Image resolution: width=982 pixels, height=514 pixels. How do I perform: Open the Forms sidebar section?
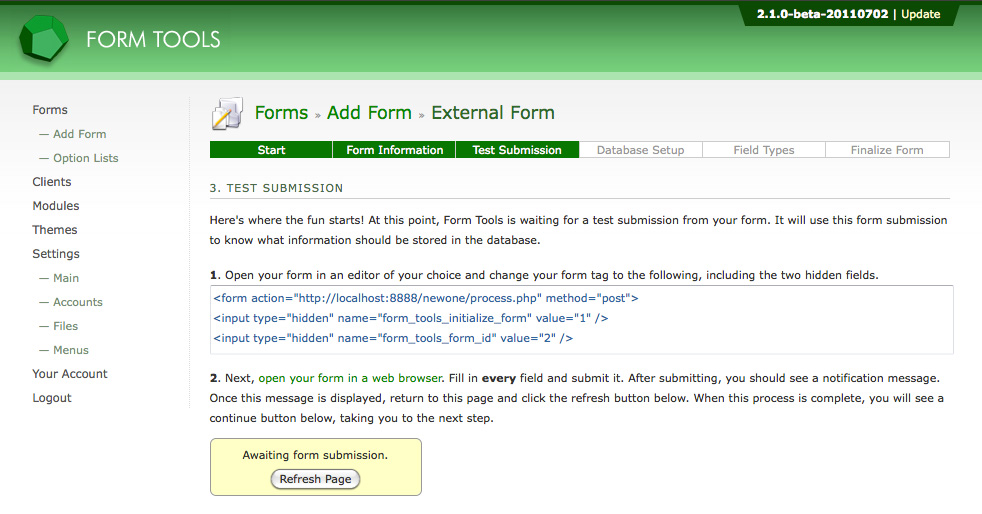50,110
